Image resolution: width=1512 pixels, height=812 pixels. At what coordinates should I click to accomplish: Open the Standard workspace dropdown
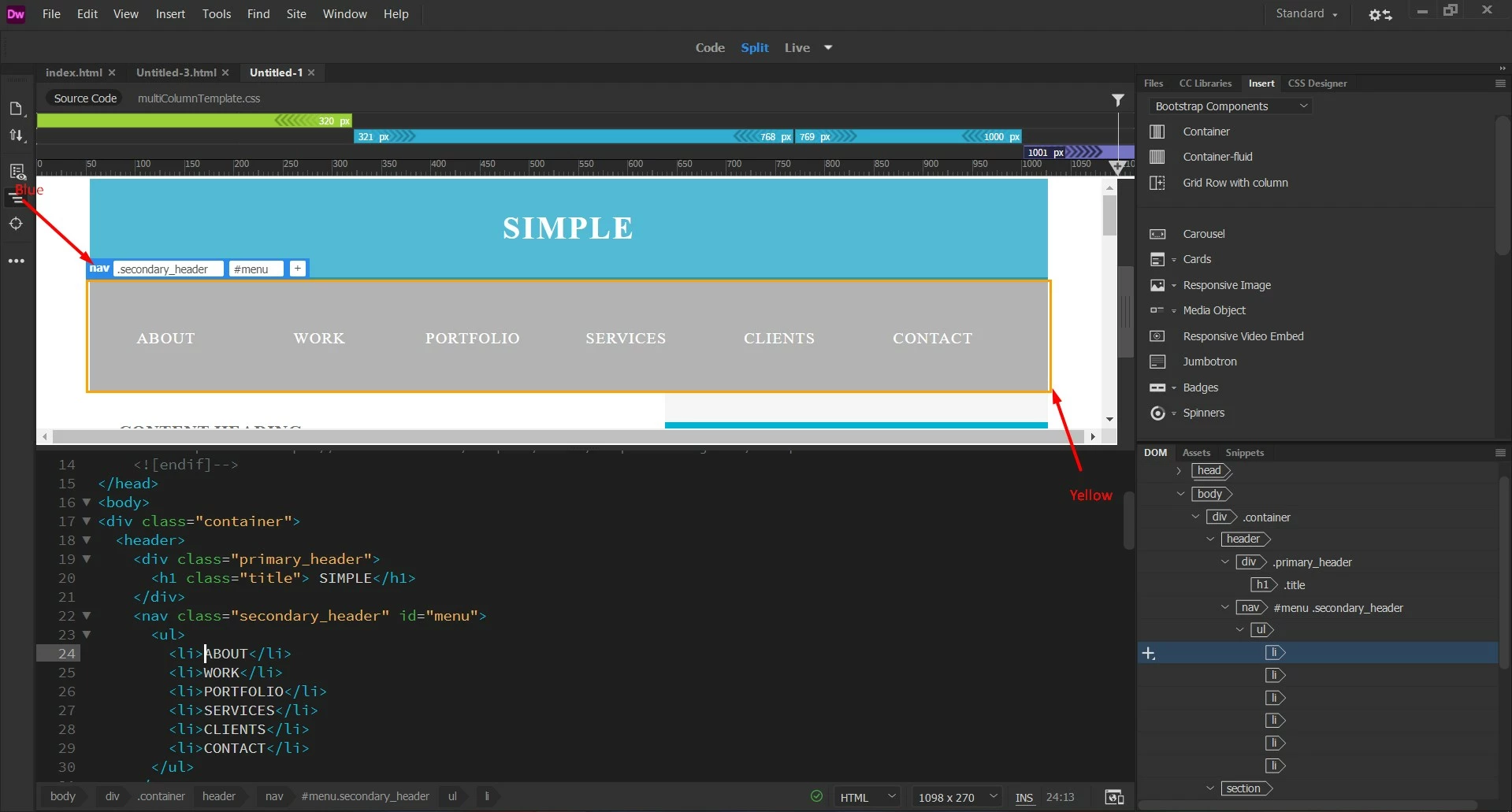pos(1306,14)
